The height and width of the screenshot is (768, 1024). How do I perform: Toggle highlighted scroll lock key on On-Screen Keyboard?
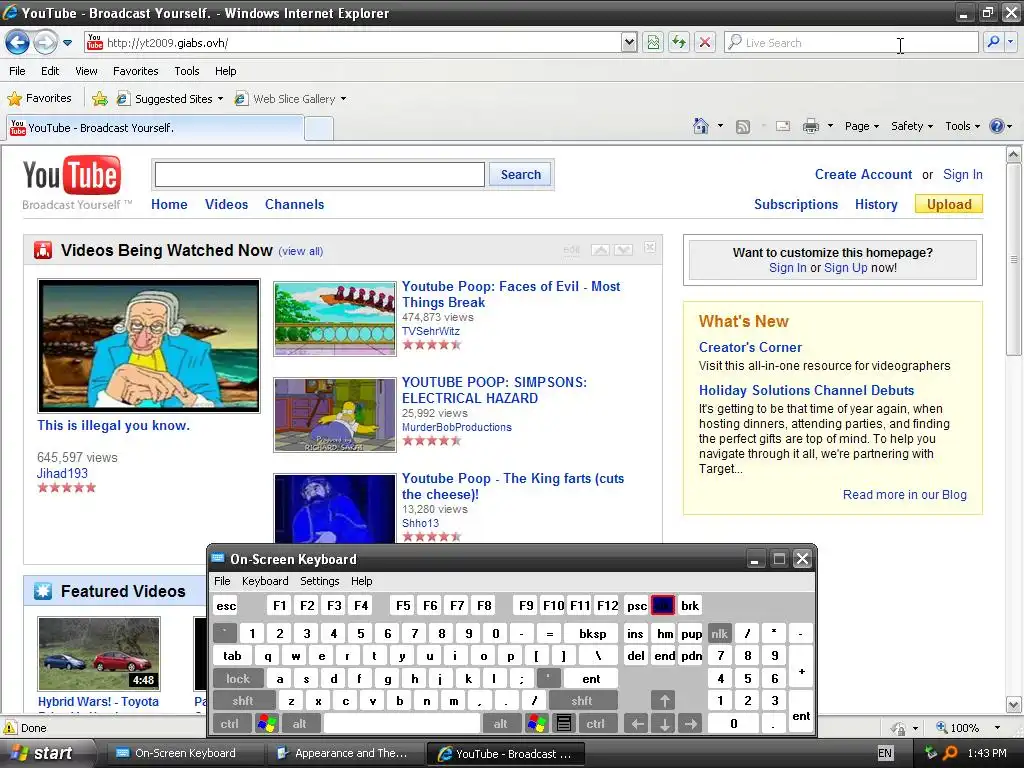click(x=663, y=605)
